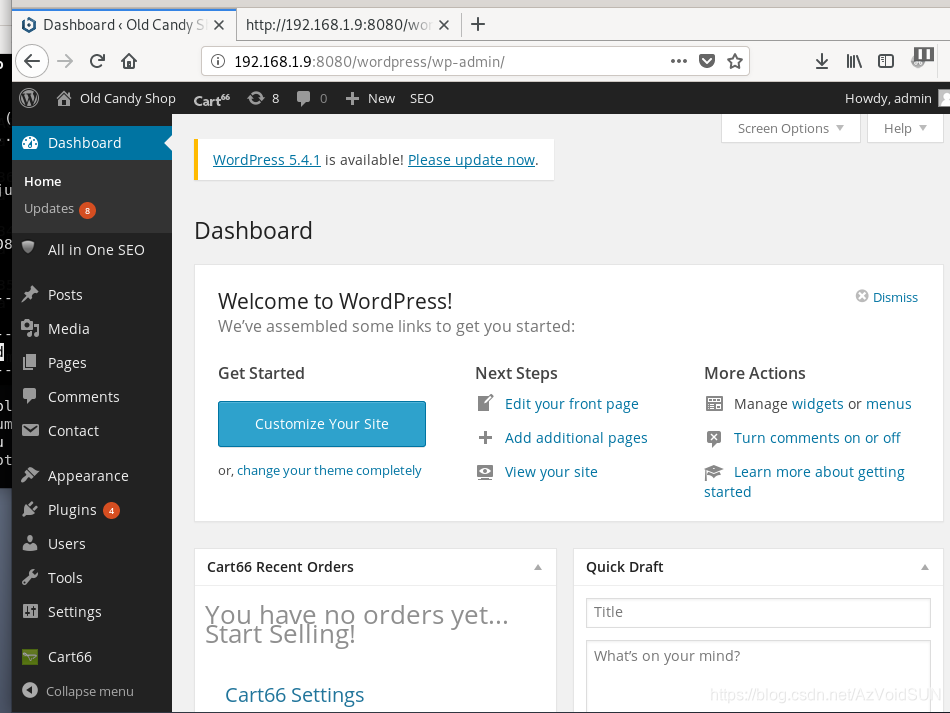The width and height of the screenshot is (950, 713).
Task: Bookmark this page with the star icon
Action: [x=735, y=61]
